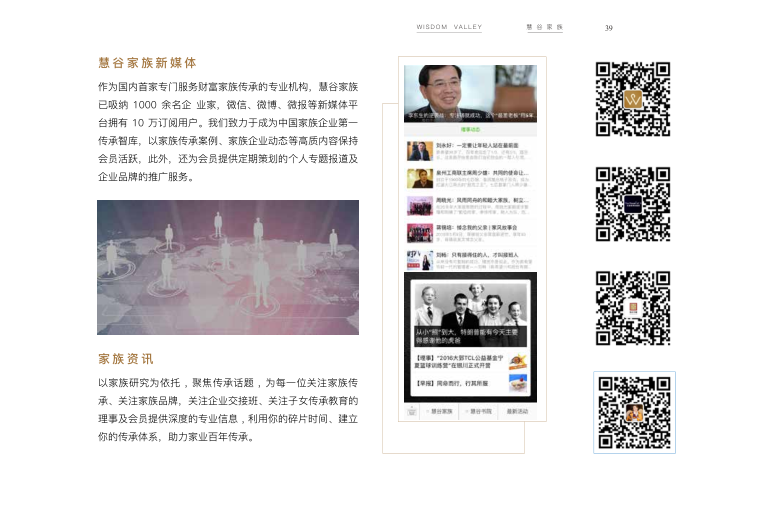Click the 刘畅 article thumbnail
The height and width of the screenshot is (511, 766).
click(x=420, y=260)
